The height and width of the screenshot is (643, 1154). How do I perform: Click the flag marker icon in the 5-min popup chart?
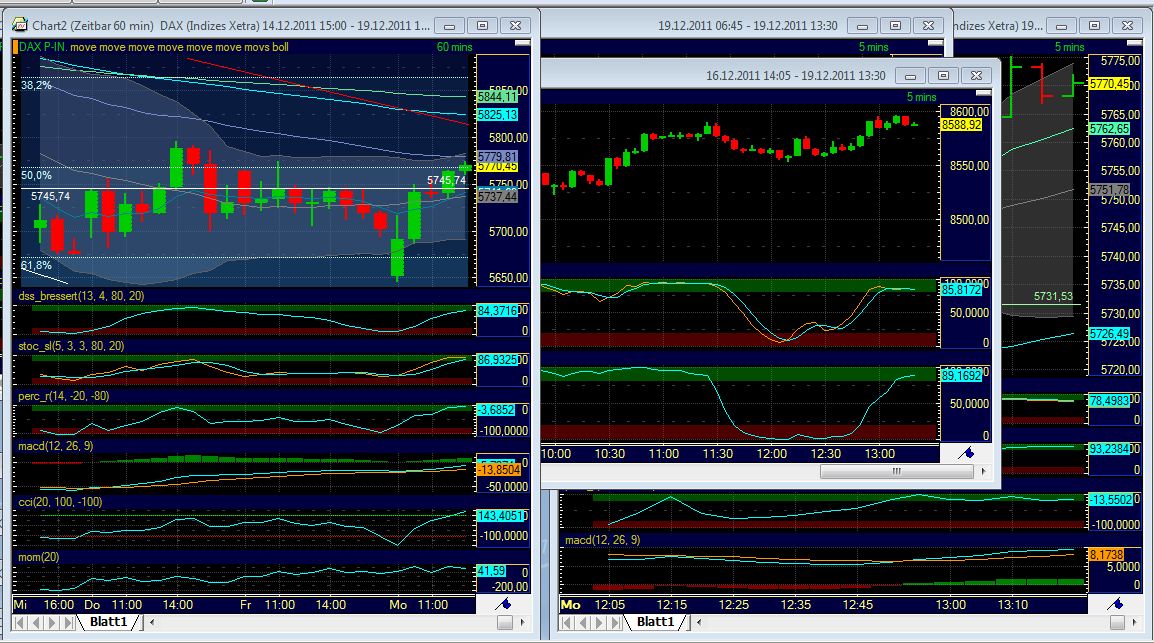coord(965,452)
